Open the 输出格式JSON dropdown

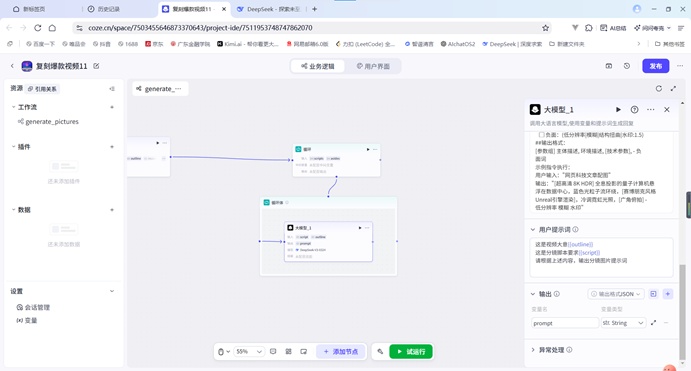pyautogui.click(x=616, y=294)
